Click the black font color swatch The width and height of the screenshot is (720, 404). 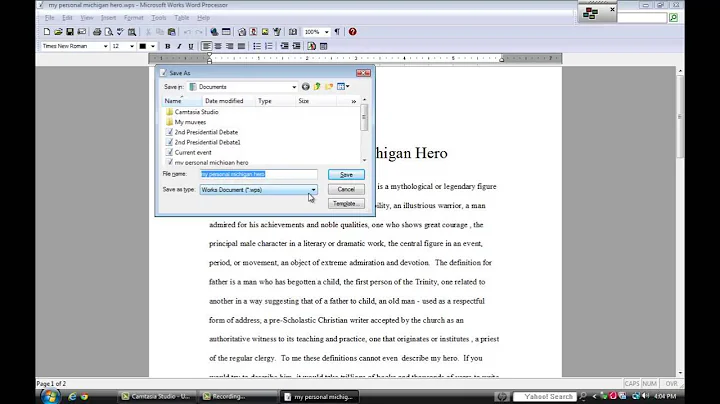pyautogui.click(x=143, y=46)
